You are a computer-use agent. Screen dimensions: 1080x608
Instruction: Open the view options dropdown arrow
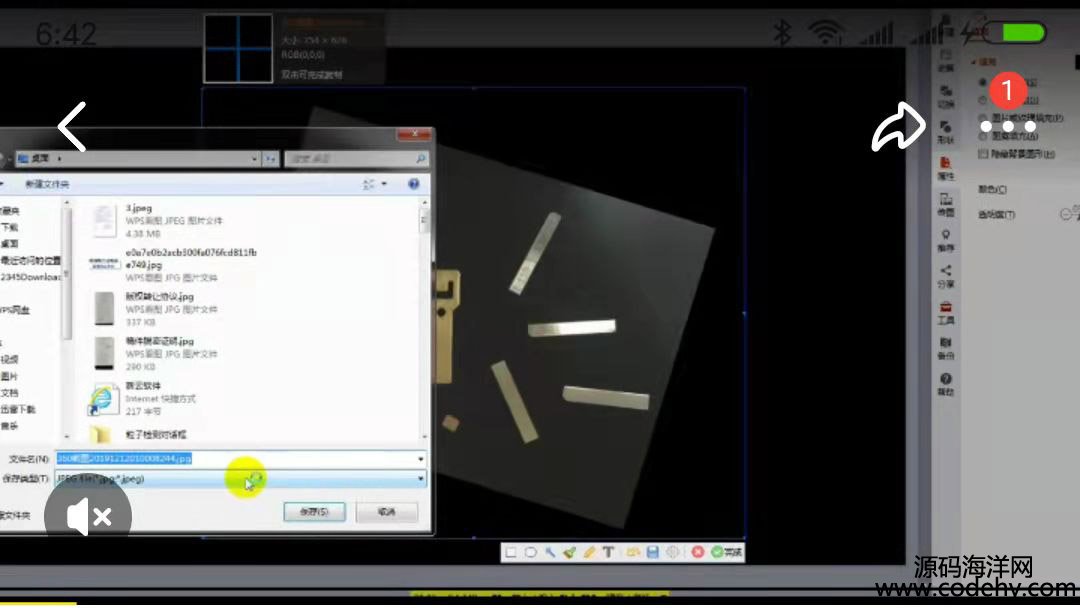pos(384,184)
